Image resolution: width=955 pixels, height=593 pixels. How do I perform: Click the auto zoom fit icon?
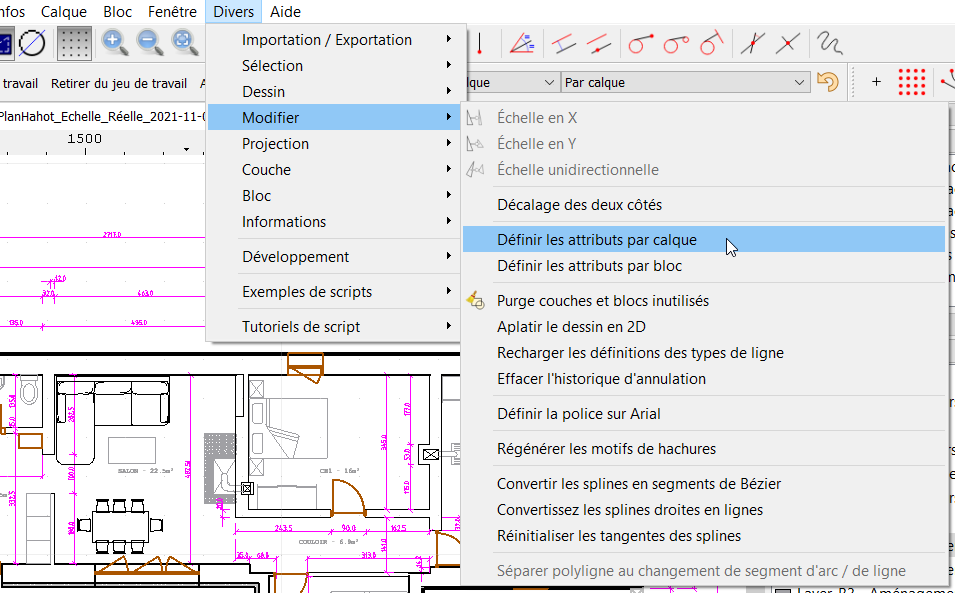[x=184, y=42]
